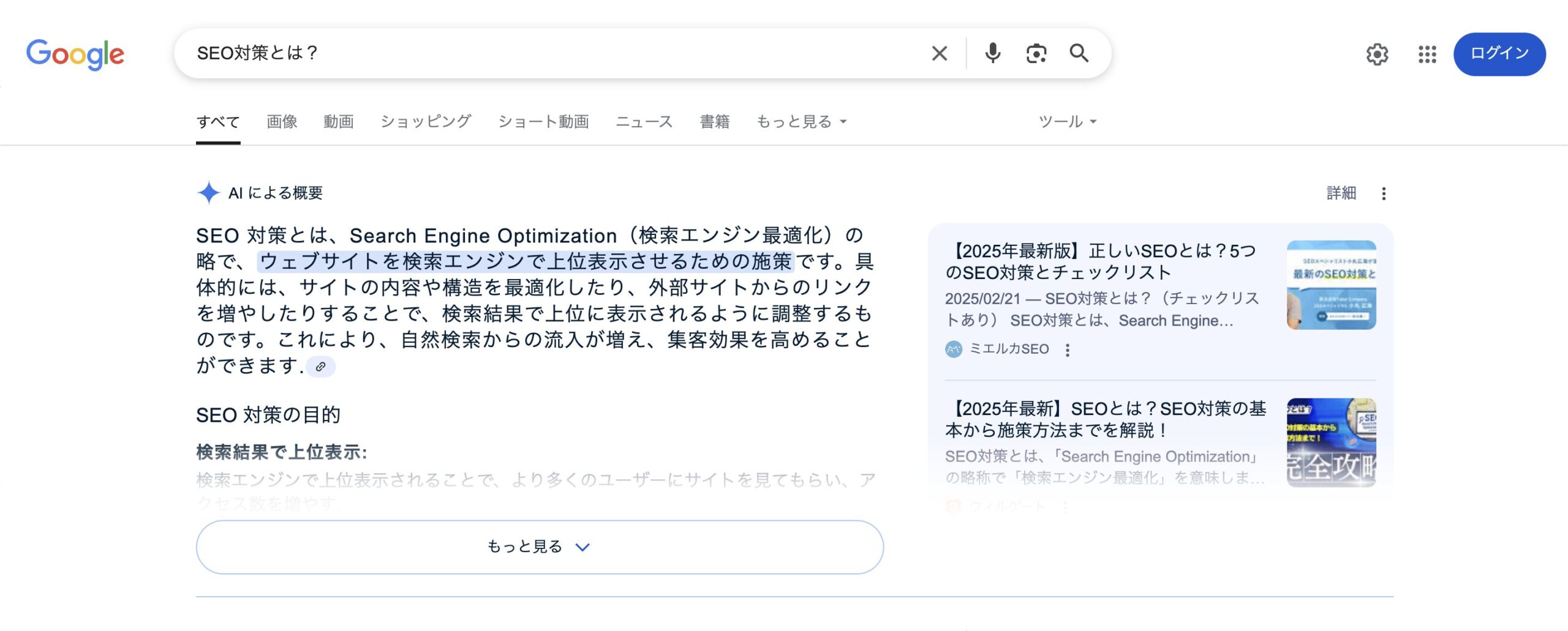Open the three-dot menu beside 詳細
The height and width of the screenshot is (631, 1568).
[x=1384, y=193]
